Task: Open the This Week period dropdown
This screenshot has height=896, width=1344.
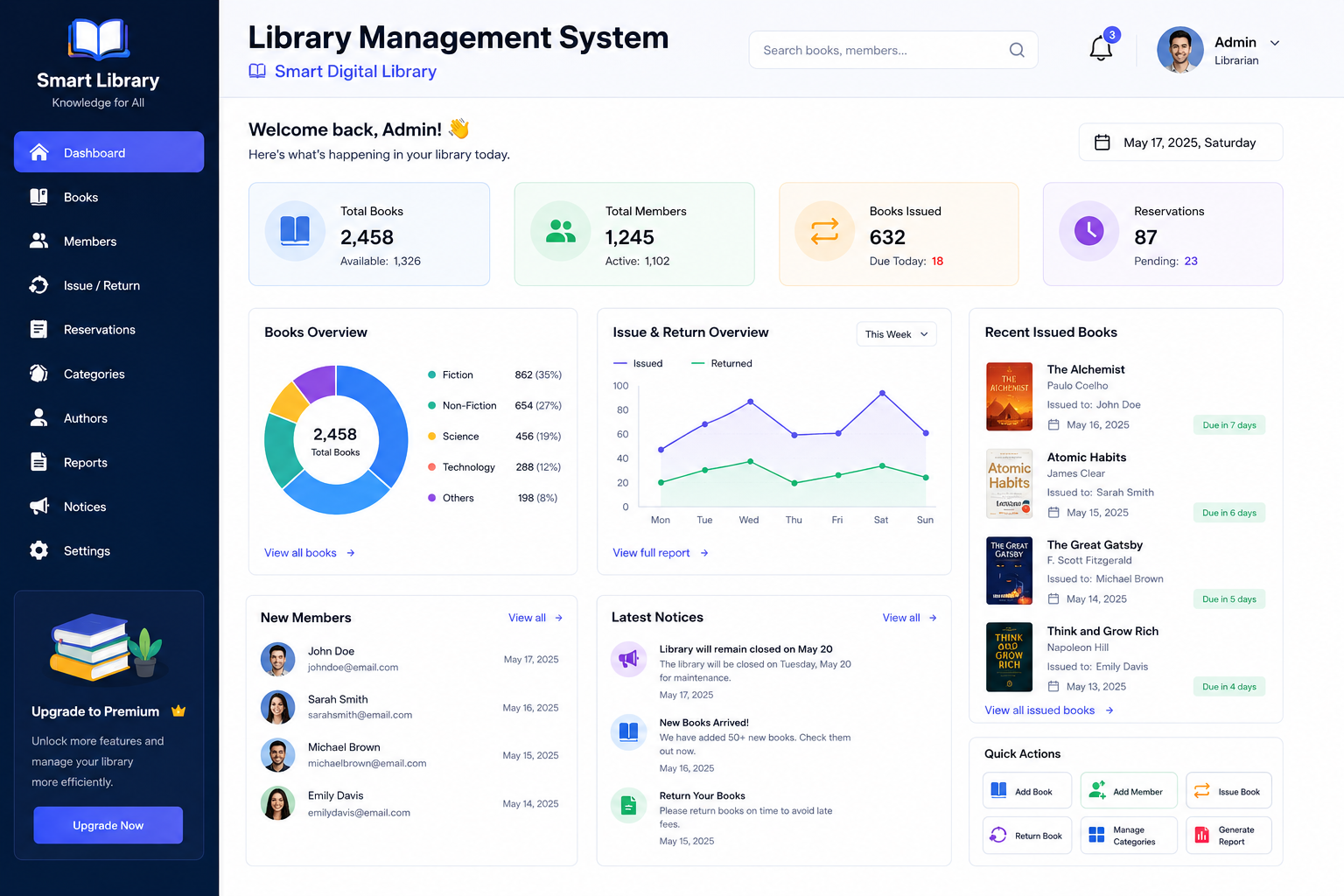Action: [x=896, y=334]
